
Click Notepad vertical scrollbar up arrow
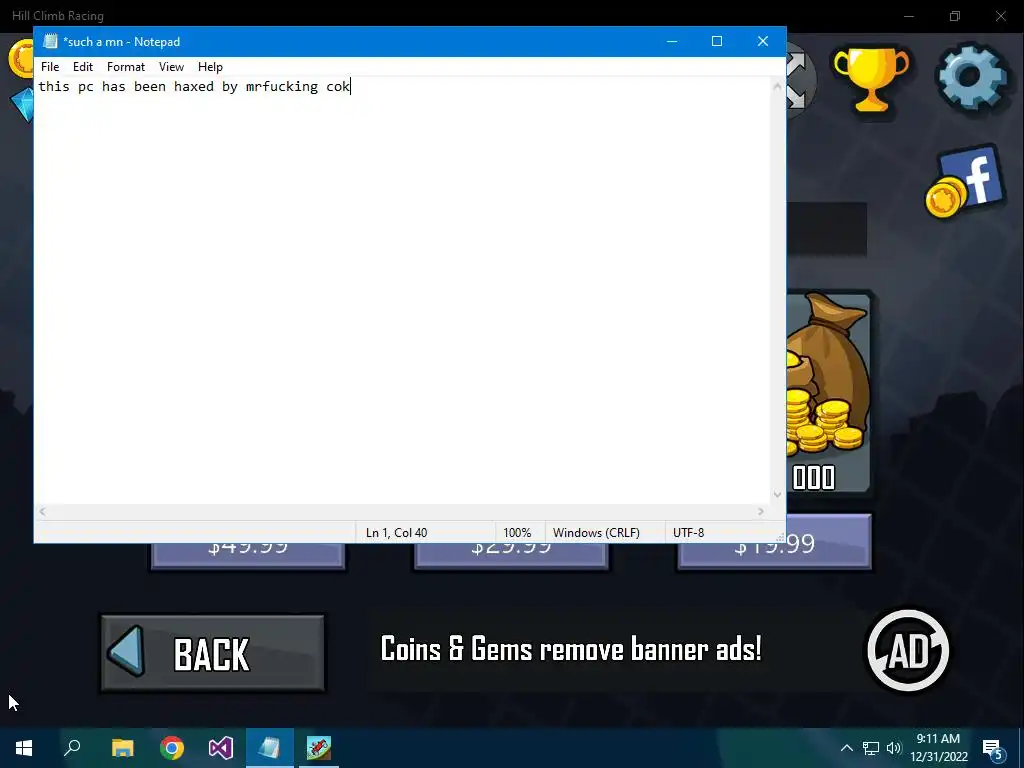pos(777,86)
